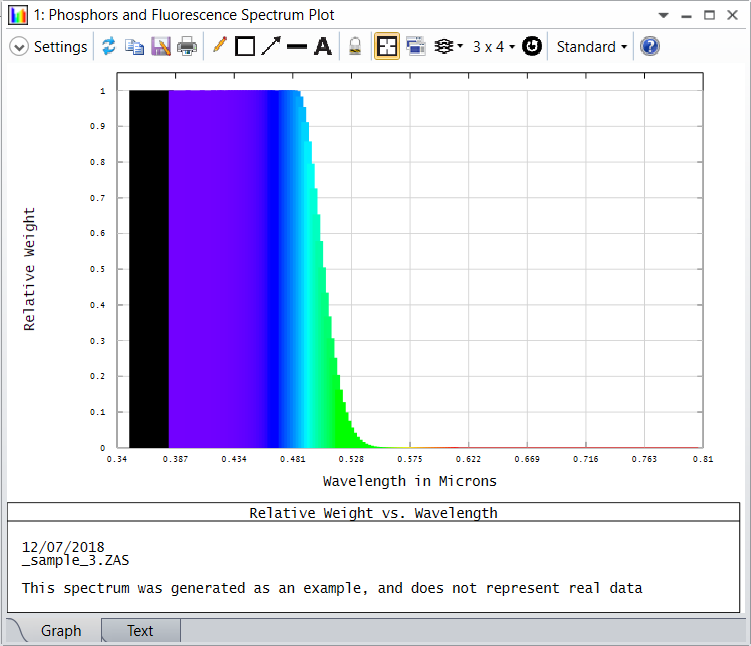The width and height of the screenshot is (751, 646).
Task: Click the 0.81 wavelength tick label
Action: click(703, 459)
